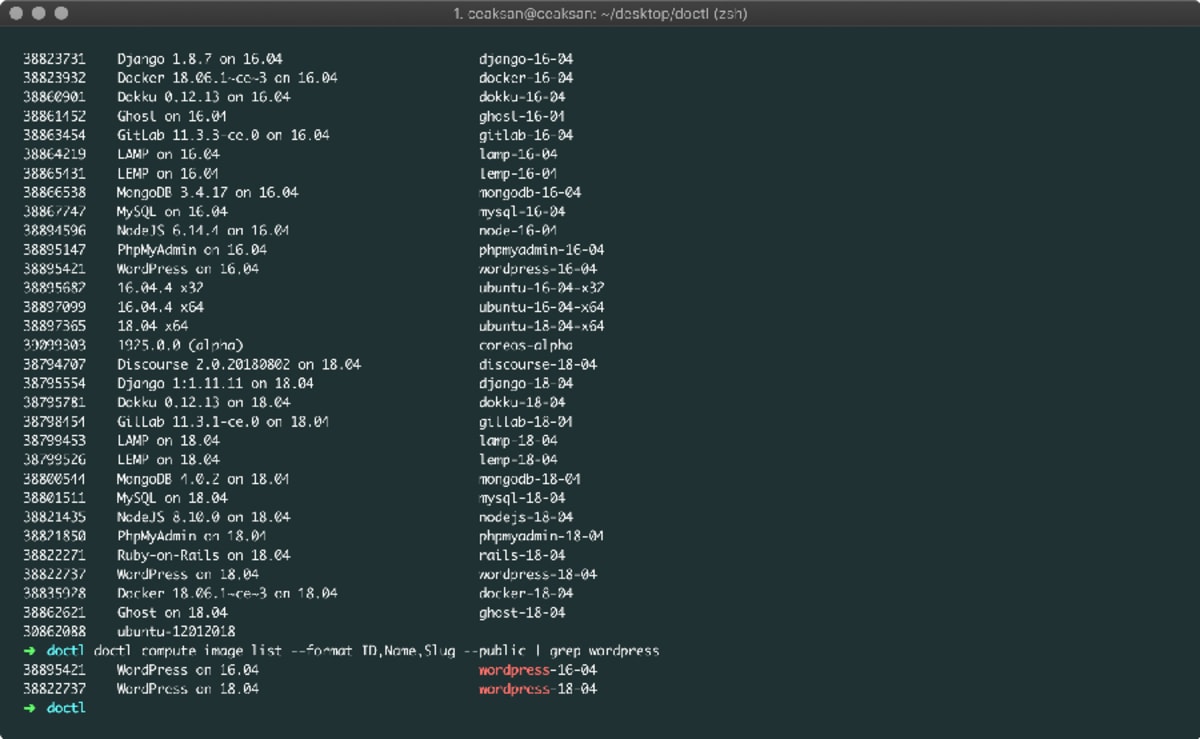1200x739 pixels.
Task: Click the name "Django 1:1.11.11 on 18.04"
Action: (215, 384)
